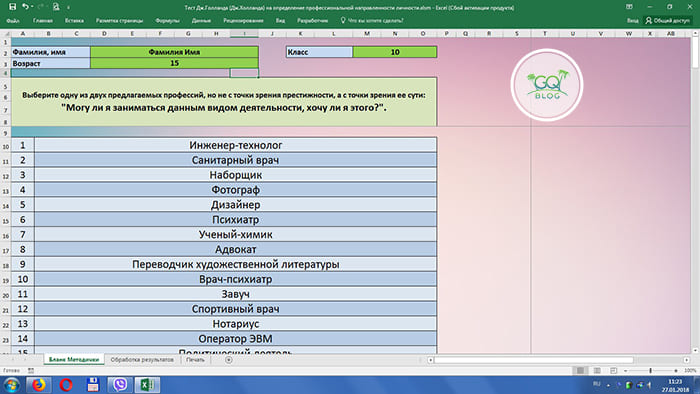Open the Undo history dropdown arrow
Viewport: 700px width, 394px height.
pos(32,7)
